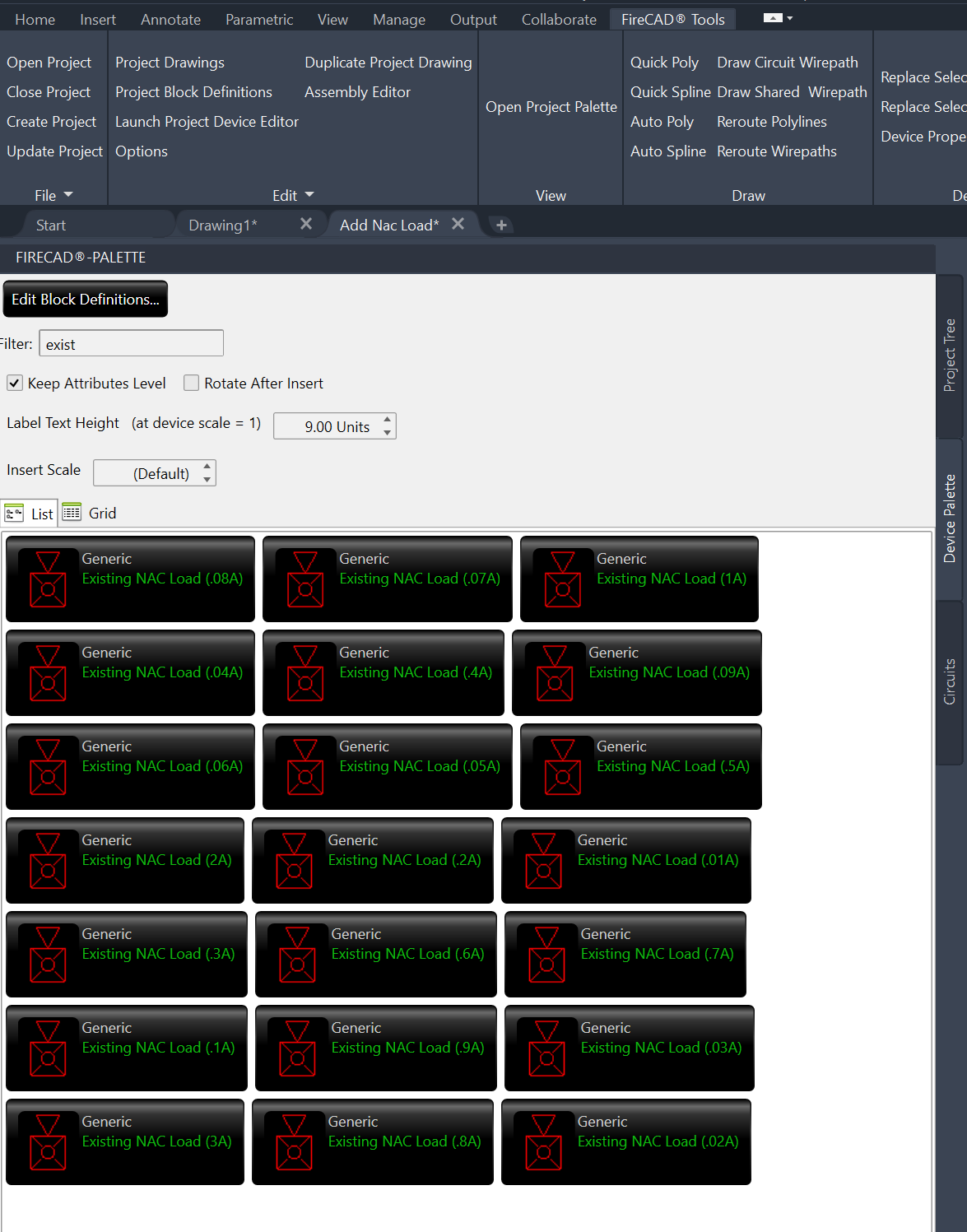Screen dimensions: 967x1232
Task: Click the Existing NAC Load (.4A) device icon
Action: click(305, 673)
